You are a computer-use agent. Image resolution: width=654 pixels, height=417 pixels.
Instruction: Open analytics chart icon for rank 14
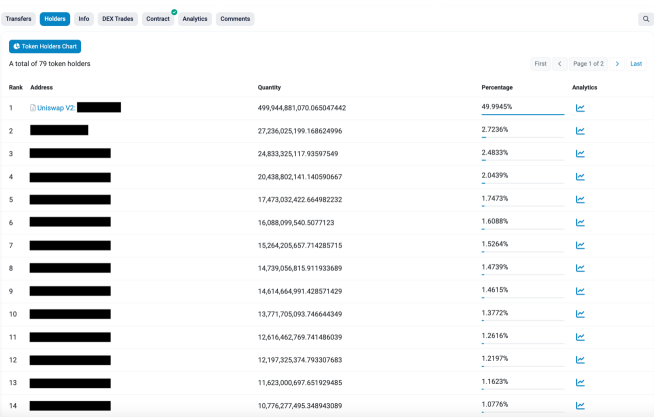pyautogui.click(x=580, y=405)
